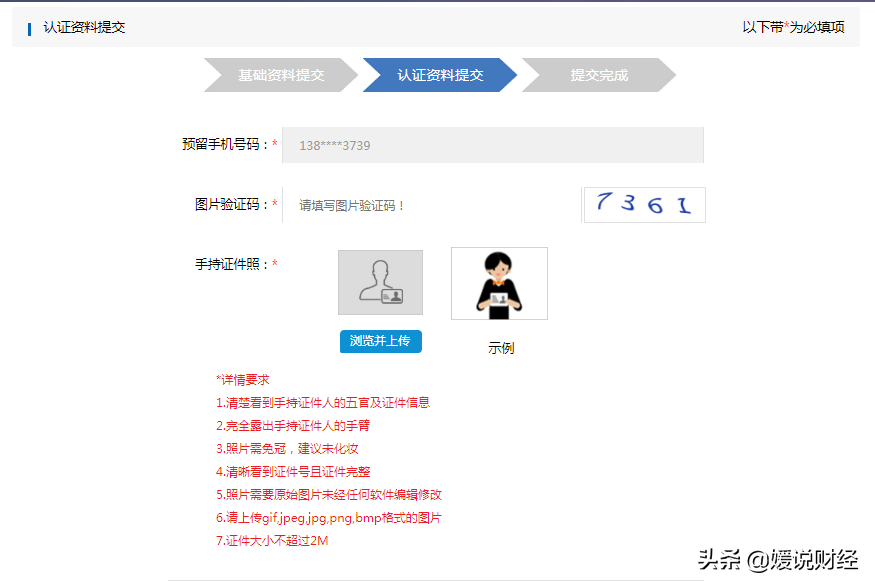Click requirement 1.清楚看到手持证件人的五官及证件信息
Image resolution: width=875 pixels, height=588 pixels.
tap(323, 403)
